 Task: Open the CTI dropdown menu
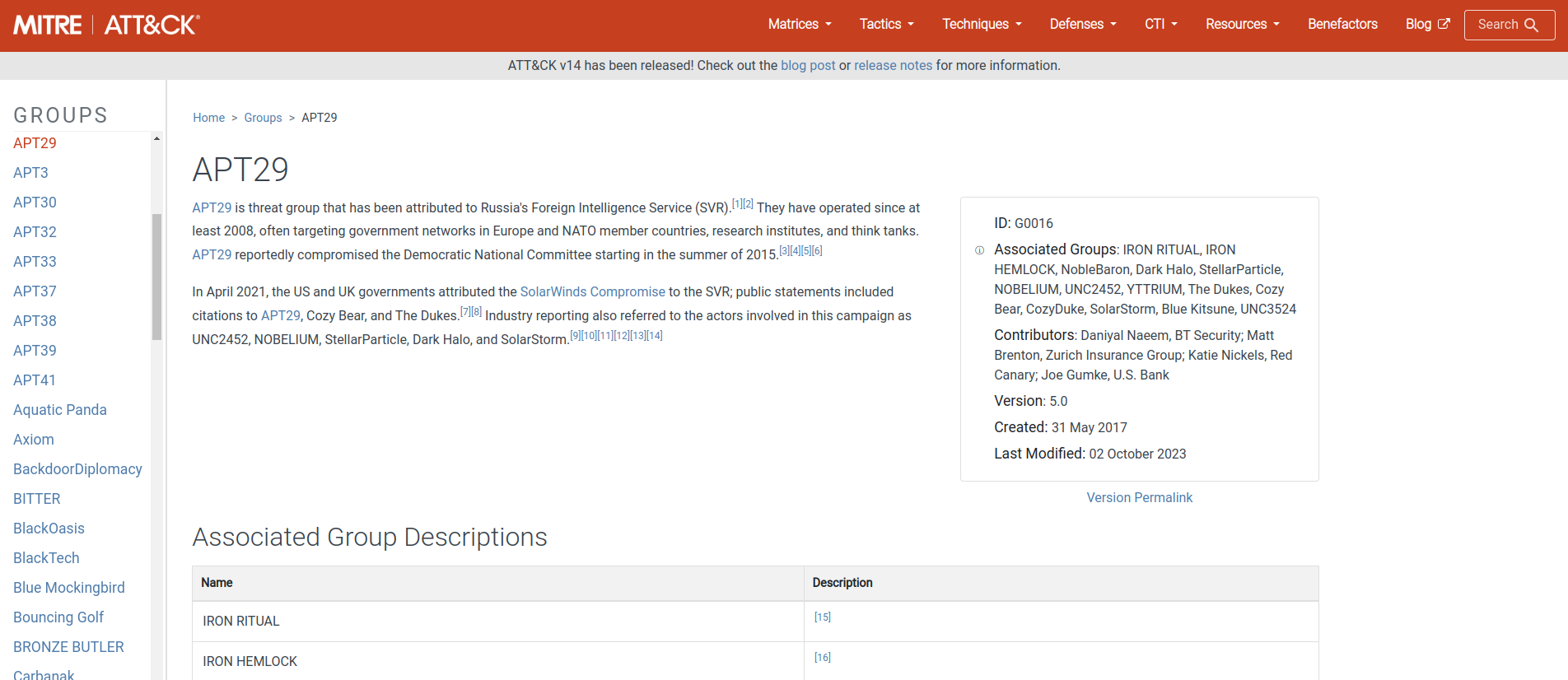(x=1161, y=24)
